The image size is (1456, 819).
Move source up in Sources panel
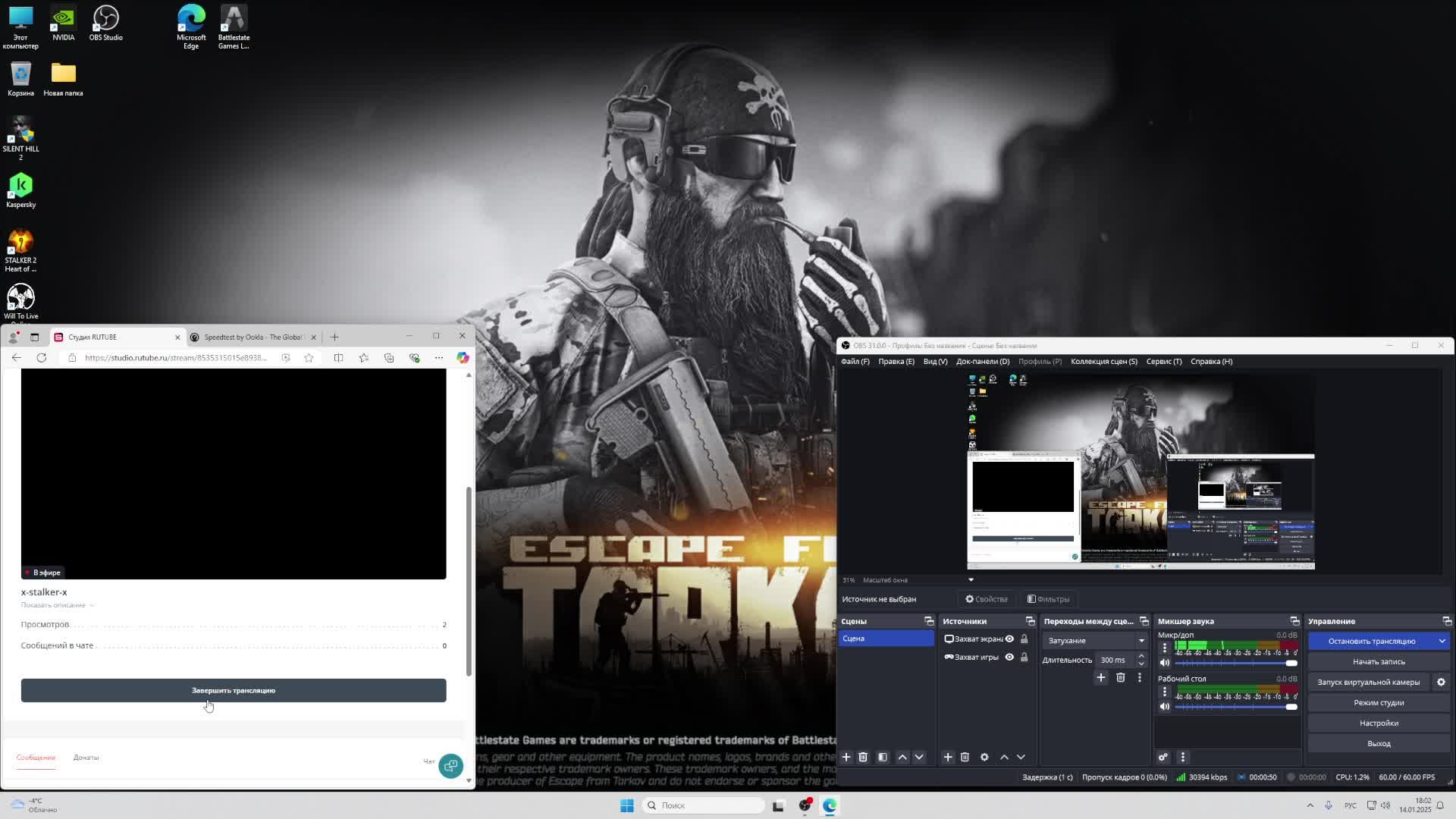(x=1004, y=757)
